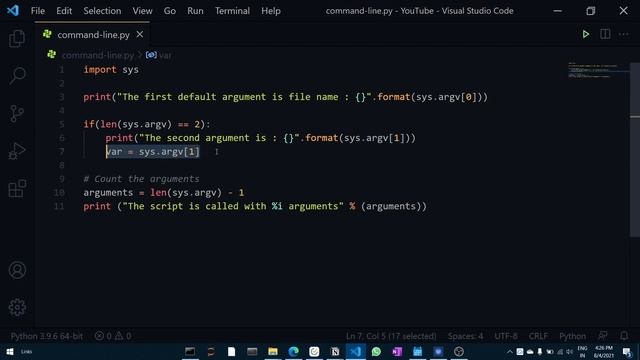Click the 'if(len(sys.argv) == 2):' line
Screen dimensions: 640x360
pyautogui.click(x=147, y=124)
